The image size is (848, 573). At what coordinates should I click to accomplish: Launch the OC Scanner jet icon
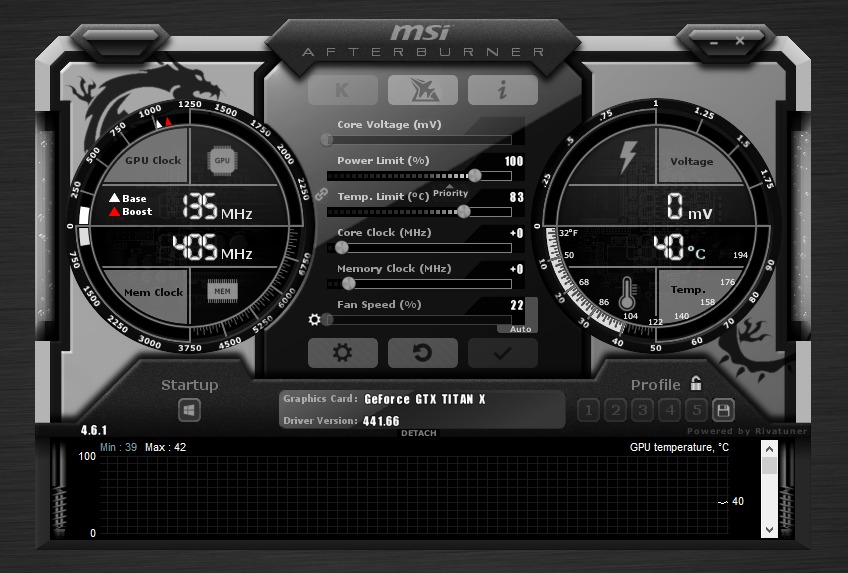pos(423,90)
